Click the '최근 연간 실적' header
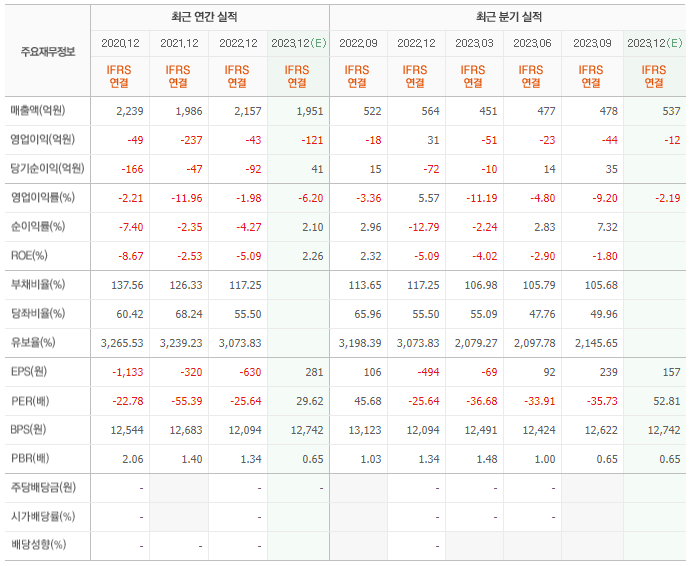The width and height of the screenshot is (694, 566). [x=204, y=17]
